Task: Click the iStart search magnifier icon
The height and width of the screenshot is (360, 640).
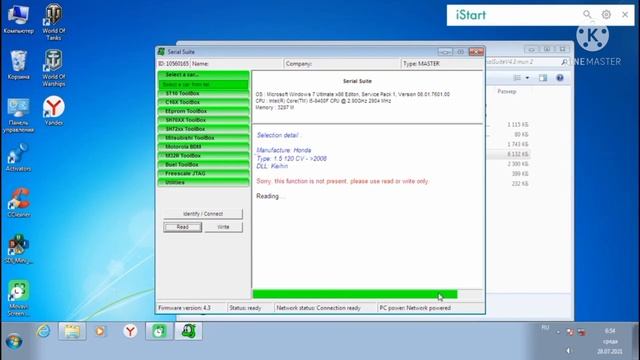Action: (587, 15)
